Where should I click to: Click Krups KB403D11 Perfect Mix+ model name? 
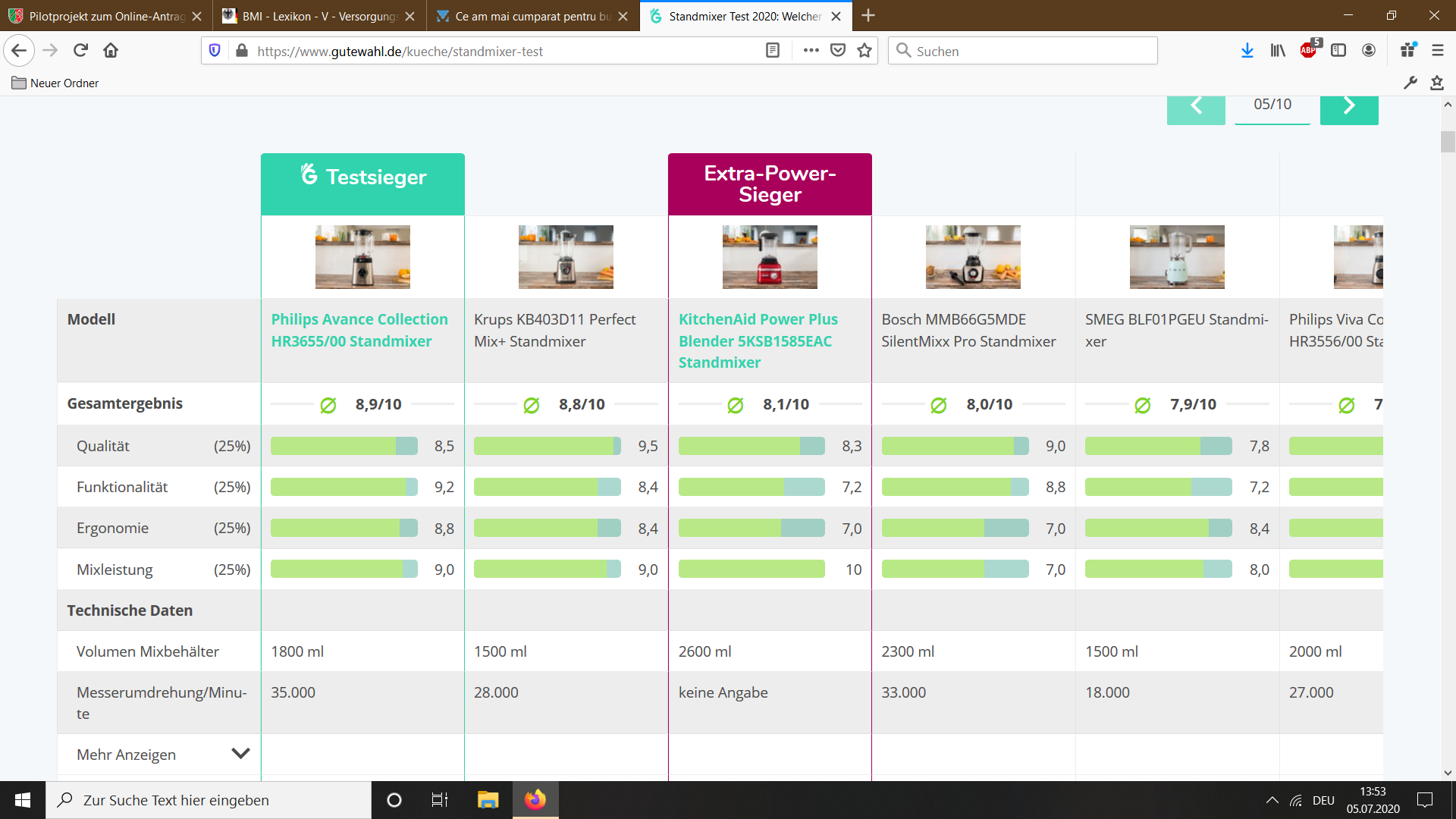555,330
